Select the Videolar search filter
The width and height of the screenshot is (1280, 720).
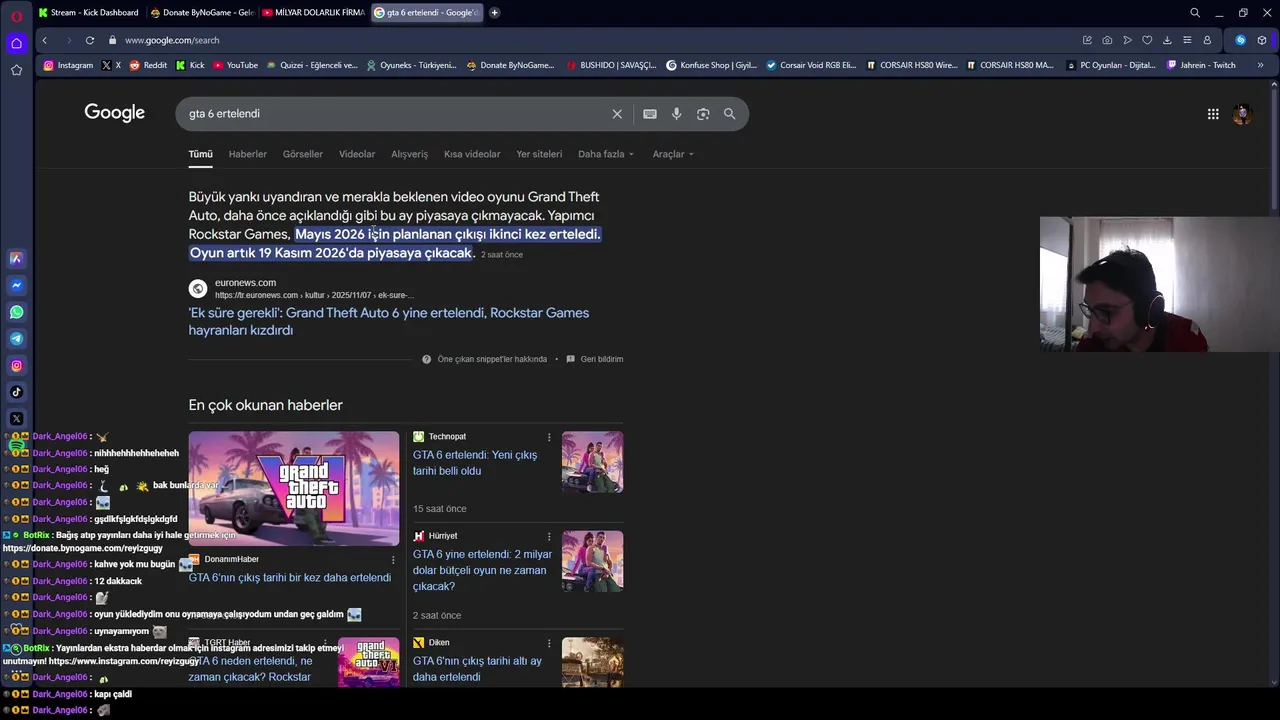(x=357, y=154)
